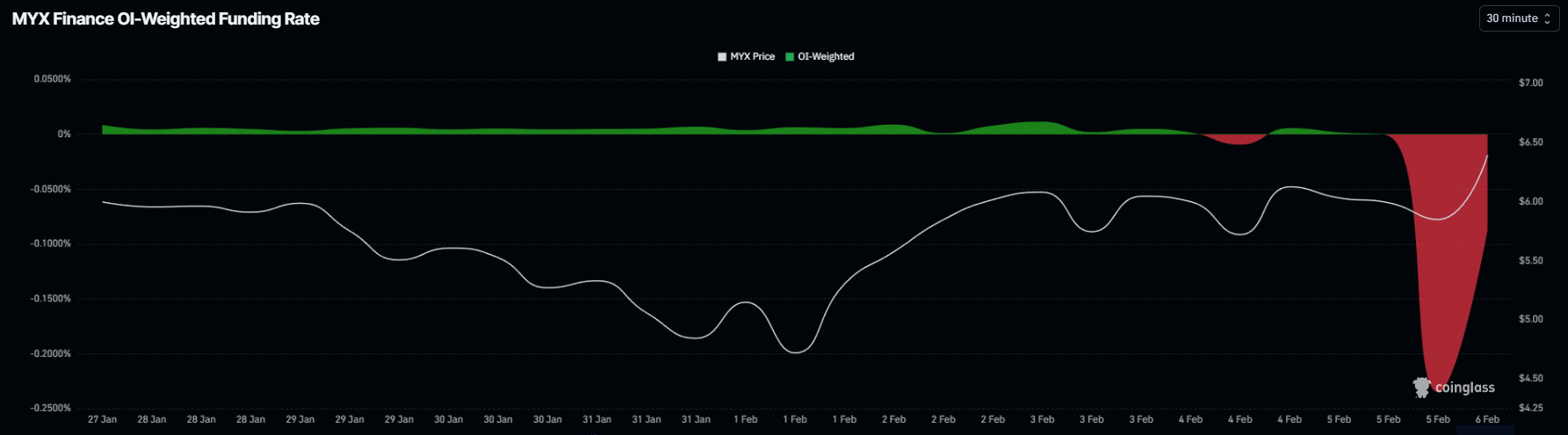1568x435 pixels.
Task: Toggle the OI-Weighted legend series
Action: point(820,56)
